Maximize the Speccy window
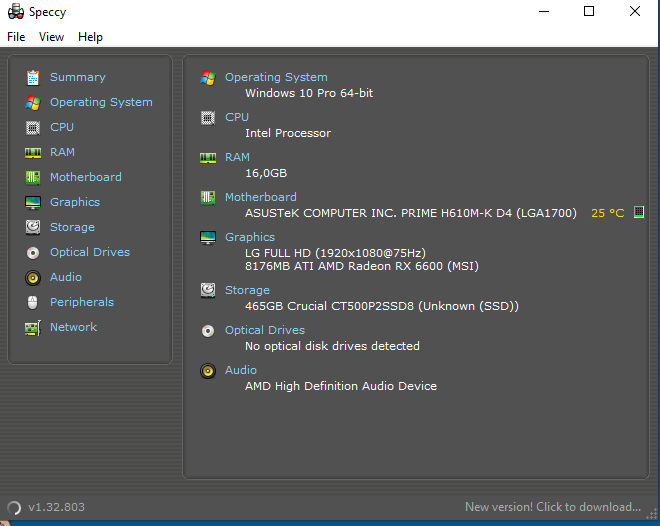Image resolution: width=660 pixels, height=526 pixels. (589, 11)
